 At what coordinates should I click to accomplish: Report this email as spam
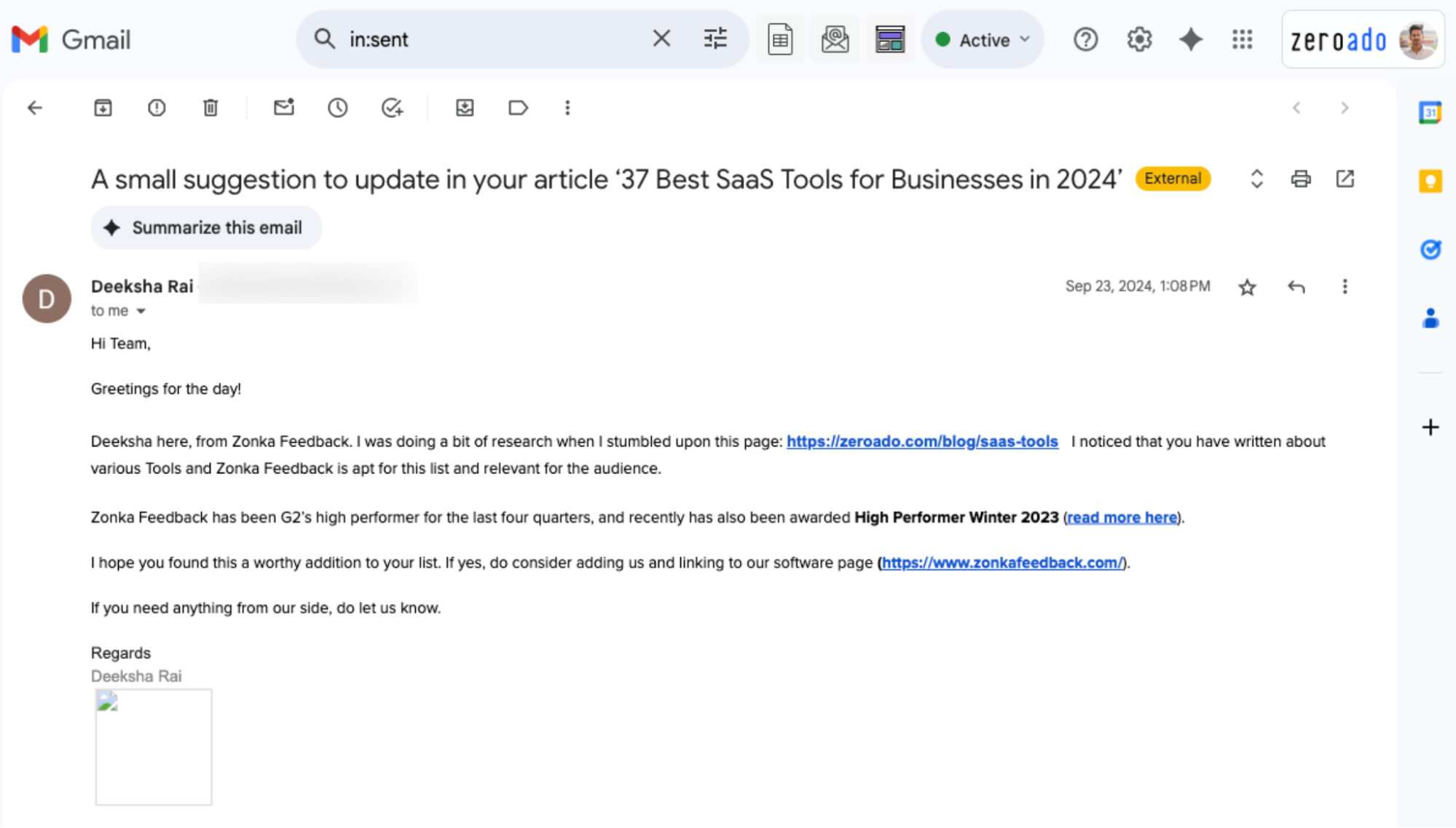tap(156, 108)
